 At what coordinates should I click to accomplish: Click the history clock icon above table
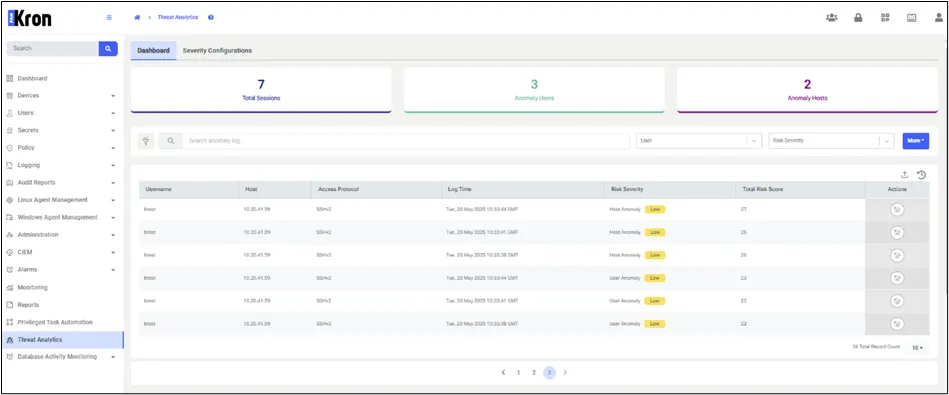(921, 175)
